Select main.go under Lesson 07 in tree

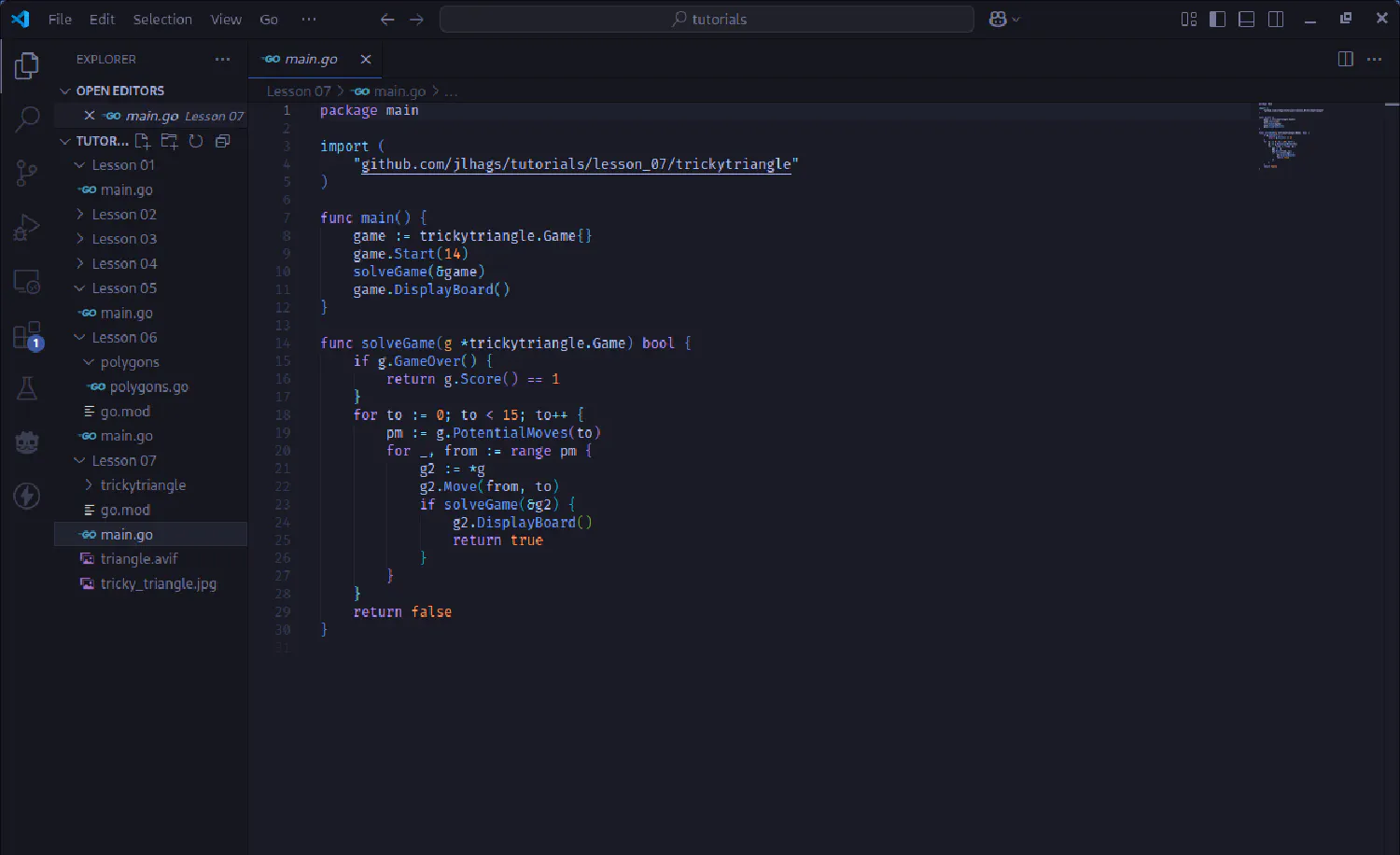[150, 535]
